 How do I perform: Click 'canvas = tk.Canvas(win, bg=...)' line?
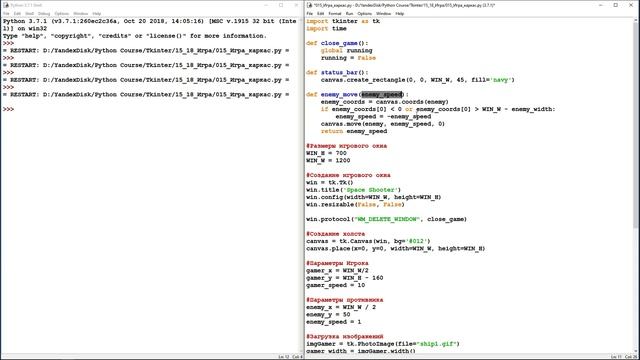click(368, 242)
